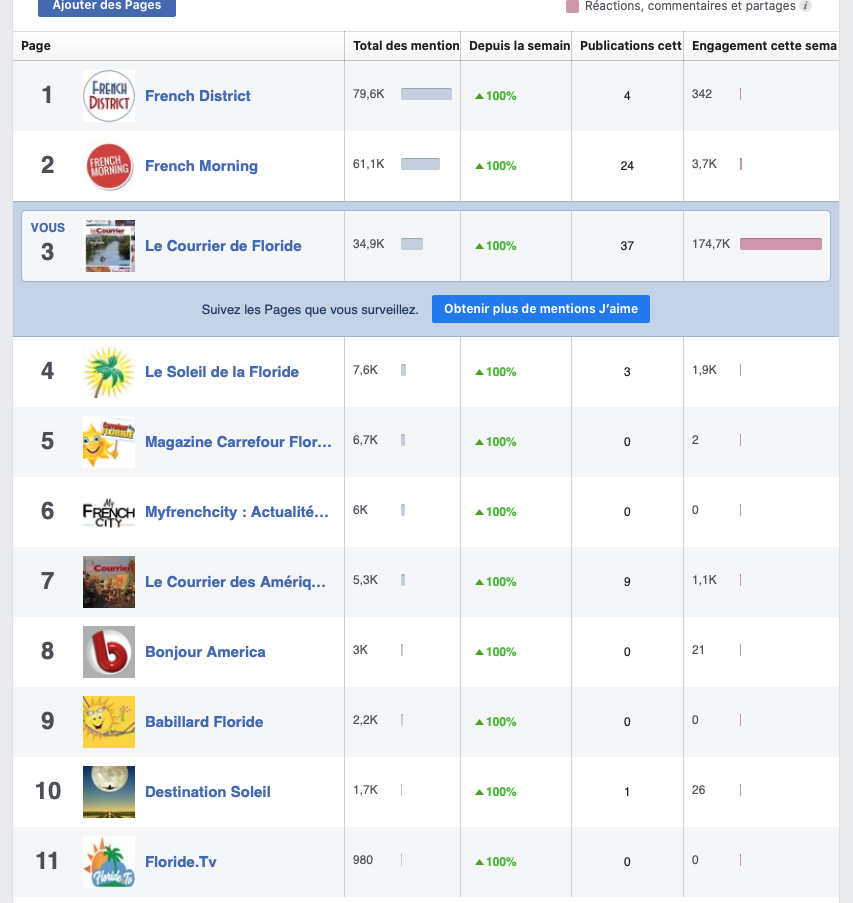Click French District's 100% growth indicator

click(x=495, y=96)
